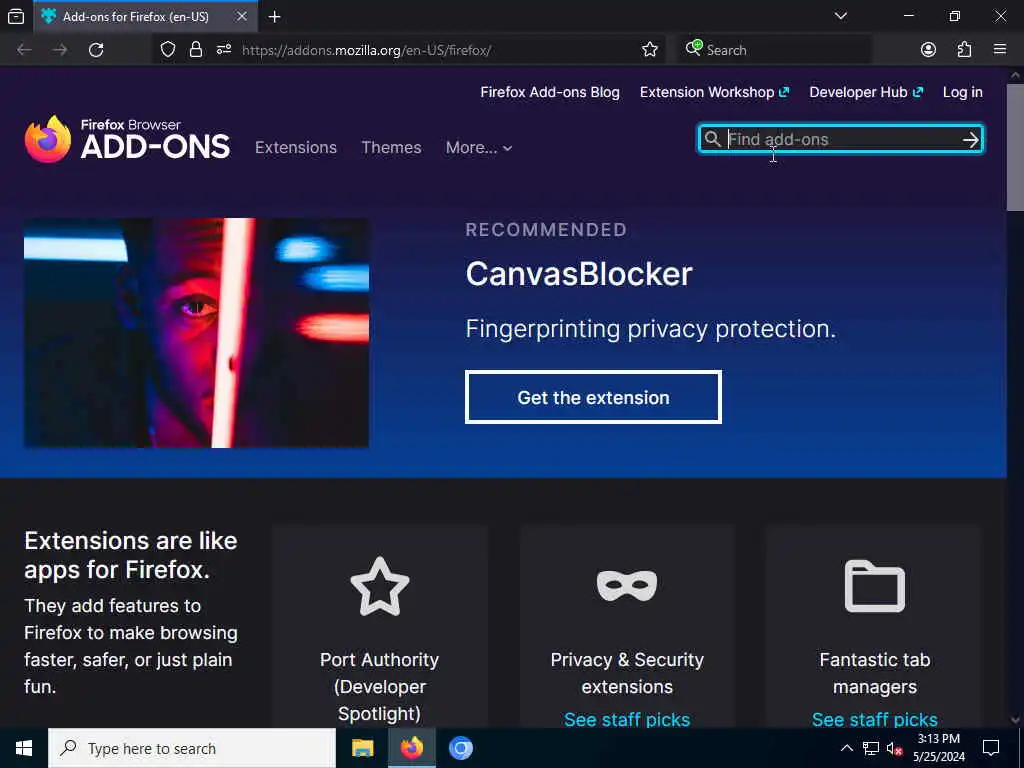Viewport: 1024px width, 768px height.
Task: Click the Get the extension button
Action: pos(594,397)
